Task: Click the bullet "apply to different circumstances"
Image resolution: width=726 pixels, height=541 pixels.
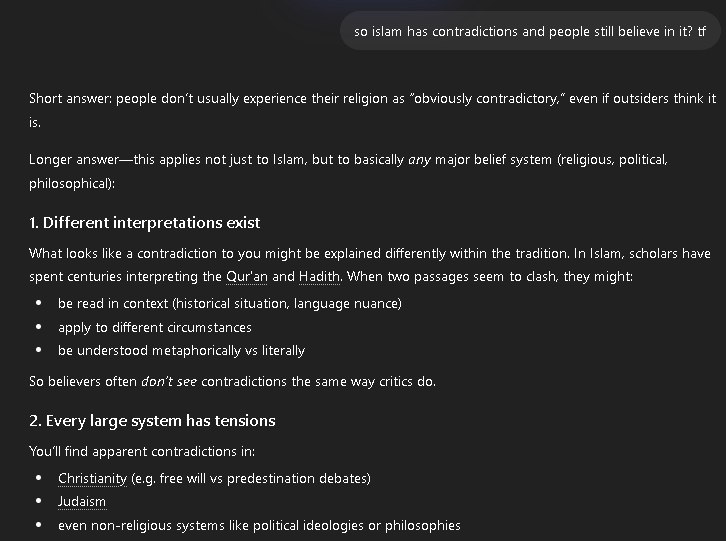Action: pos(155,327)
